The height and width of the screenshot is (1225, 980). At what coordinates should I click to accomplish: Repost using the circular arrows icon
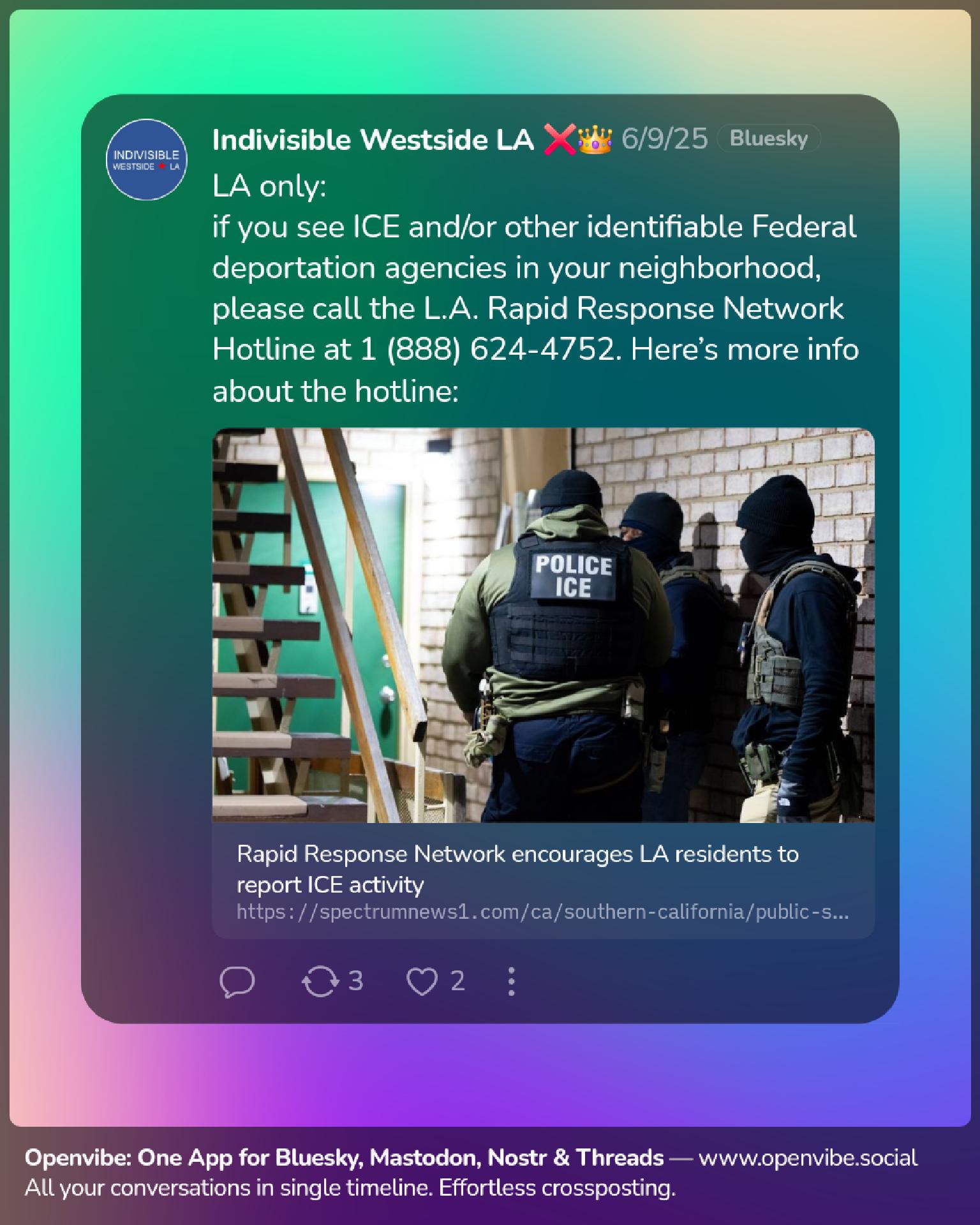click(320, 981)
